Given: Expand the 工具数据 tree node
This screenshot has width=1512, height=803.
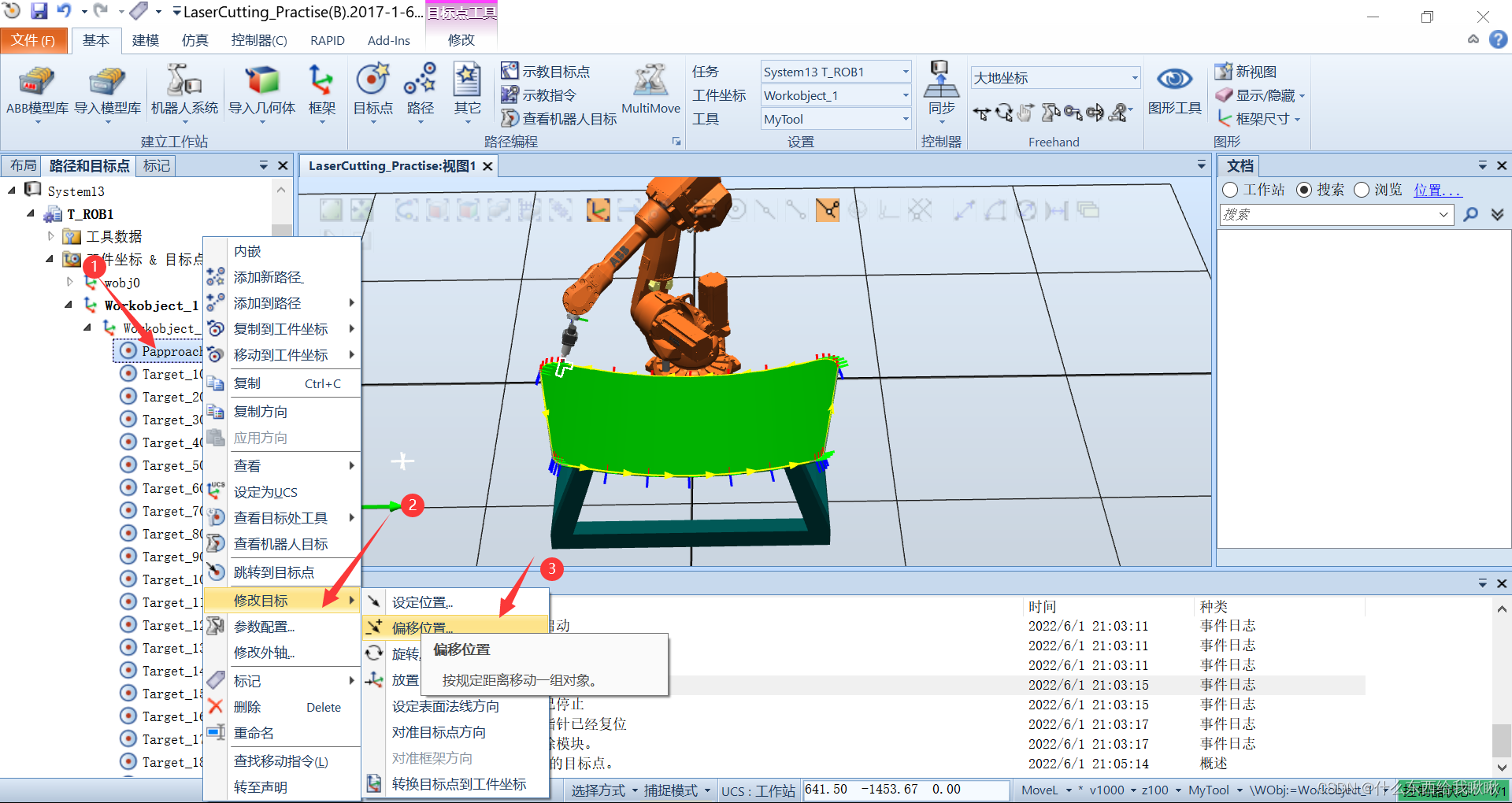Looking at the screenshot, I should [x=50, y=236].
